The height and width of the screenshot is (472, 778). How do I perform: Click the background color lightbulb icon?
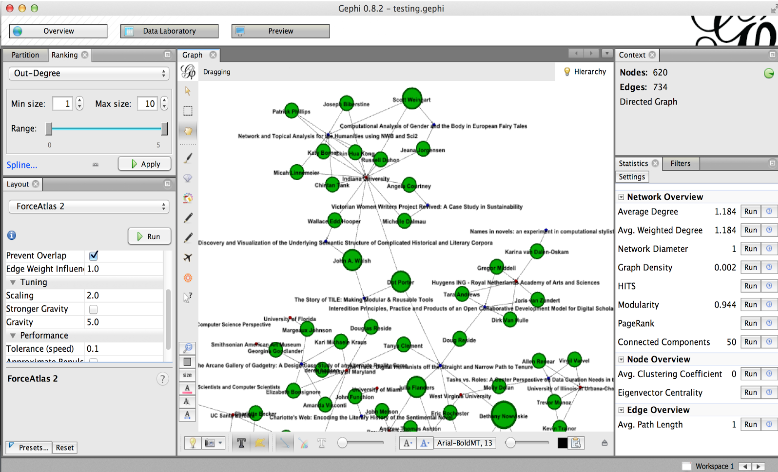coord(193,443)
